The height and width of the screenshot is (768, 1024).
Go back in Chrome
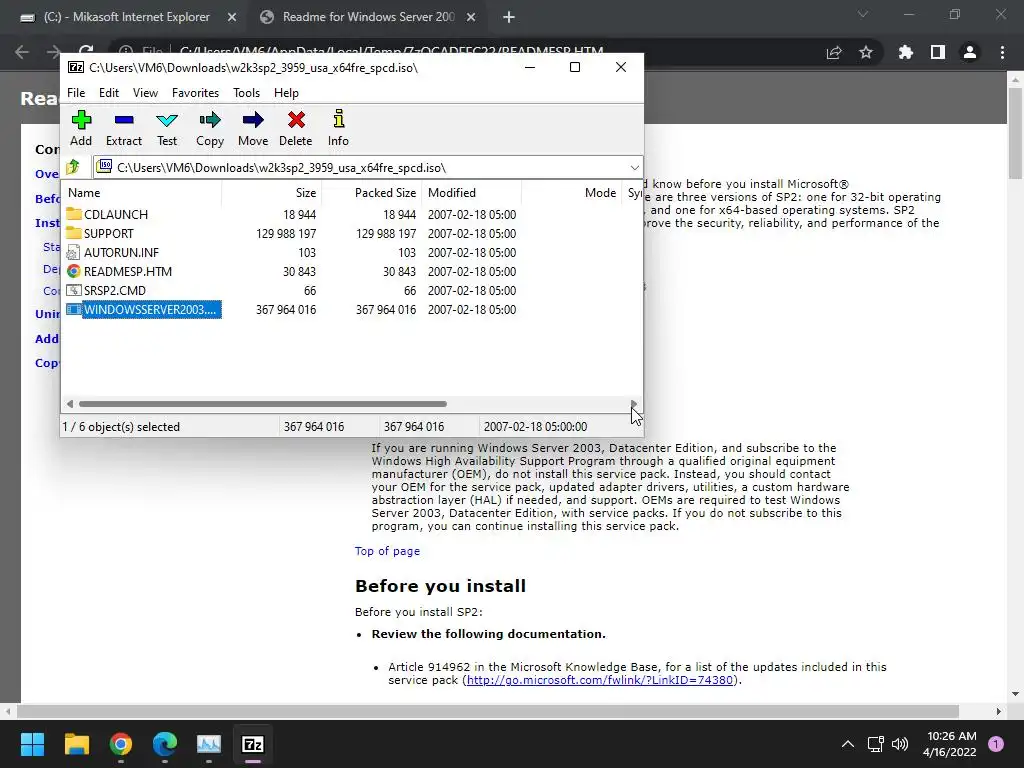(x=22, y=52)
